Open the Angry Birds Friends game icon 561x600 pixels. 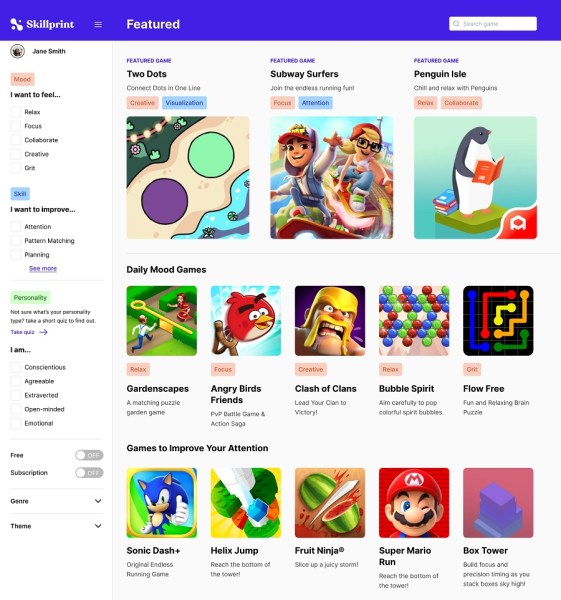[246, 321]
